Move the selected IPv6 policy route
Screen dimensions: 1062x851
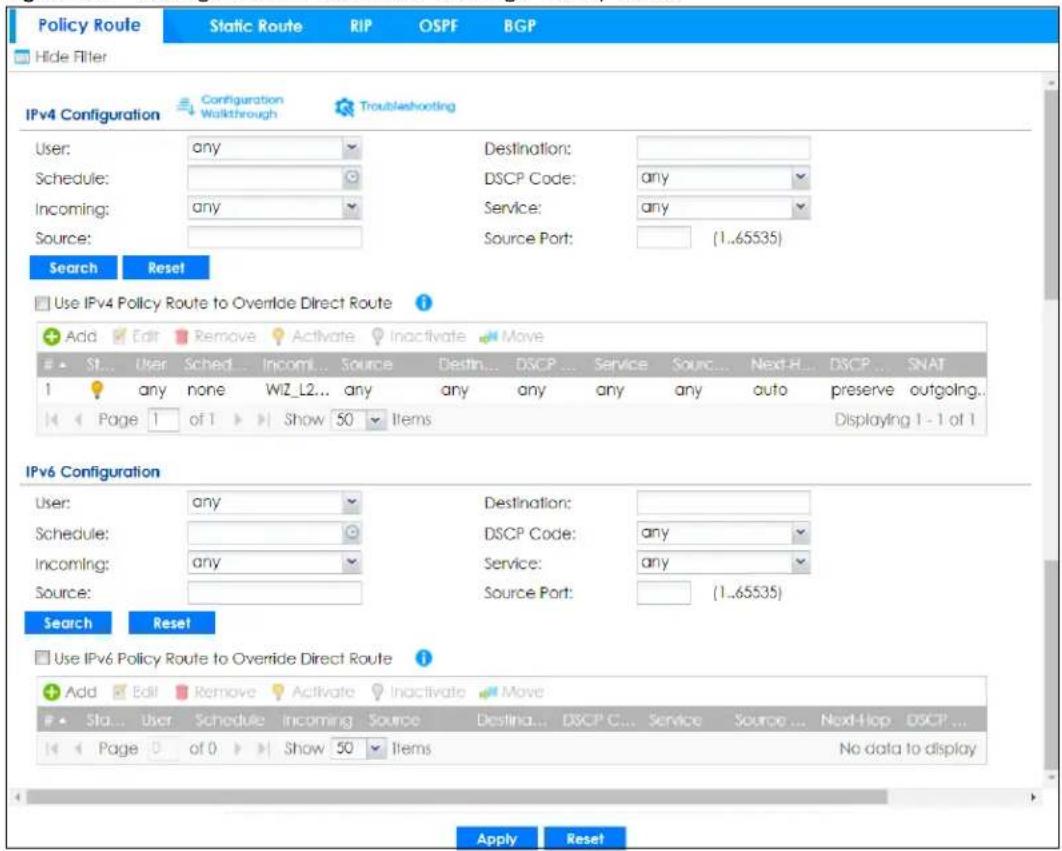click(x=511, y=692)
